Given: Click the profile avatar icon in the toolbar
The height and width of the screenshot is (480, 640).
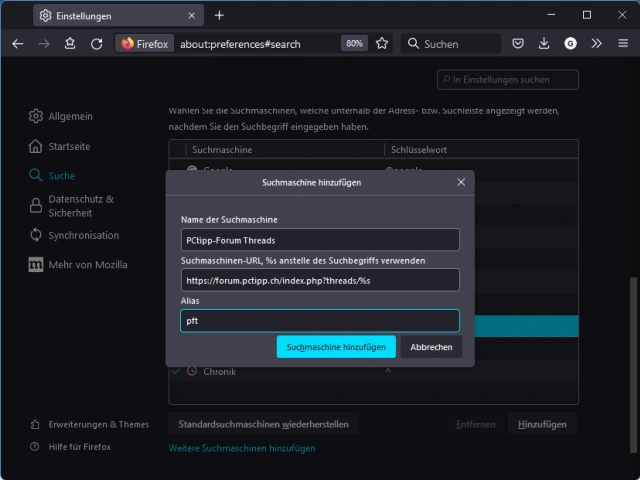Looking at the screenshot, I should point(570,44).
